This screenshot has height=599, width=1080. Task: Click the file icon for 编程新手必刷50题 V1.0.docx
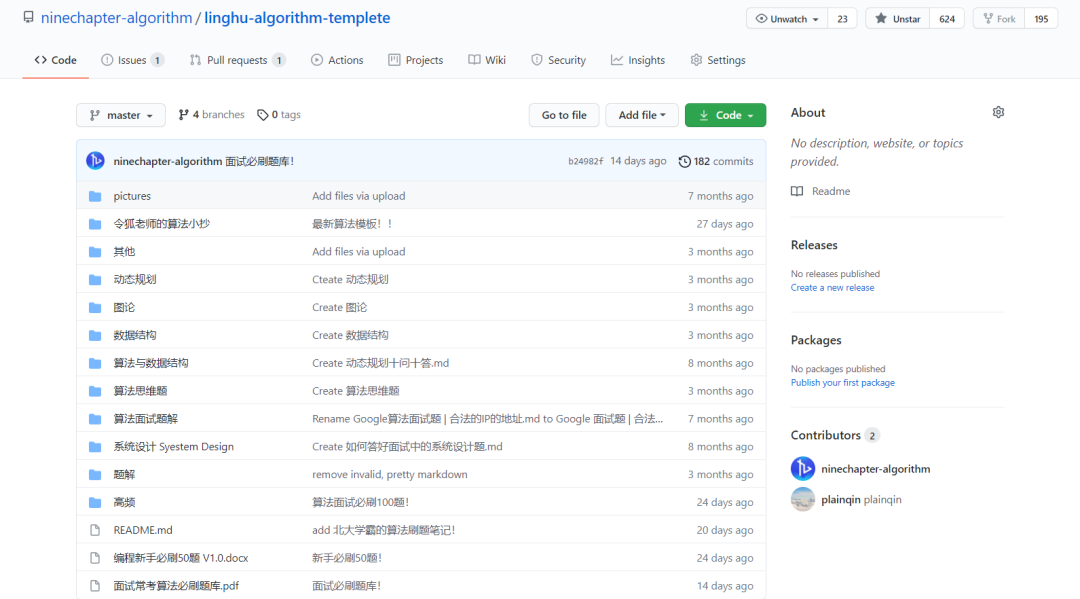95,558
